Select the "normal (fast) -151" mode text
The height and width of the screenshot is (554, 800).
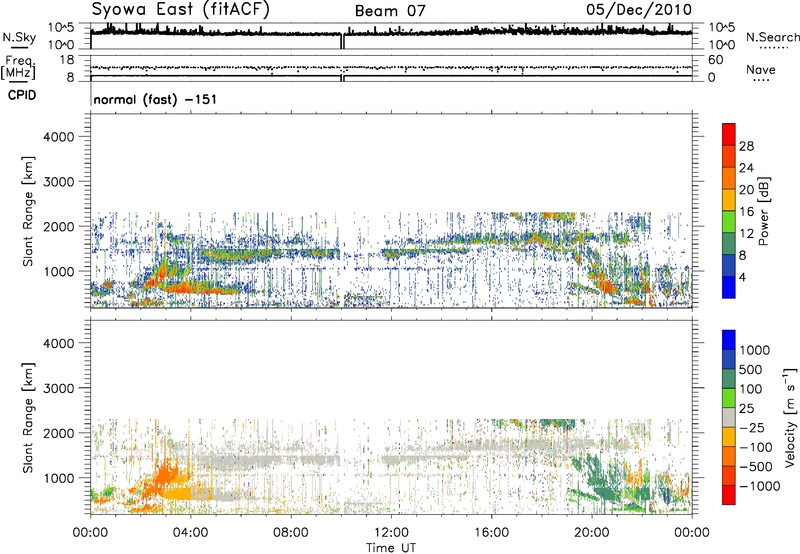point(155,99)
